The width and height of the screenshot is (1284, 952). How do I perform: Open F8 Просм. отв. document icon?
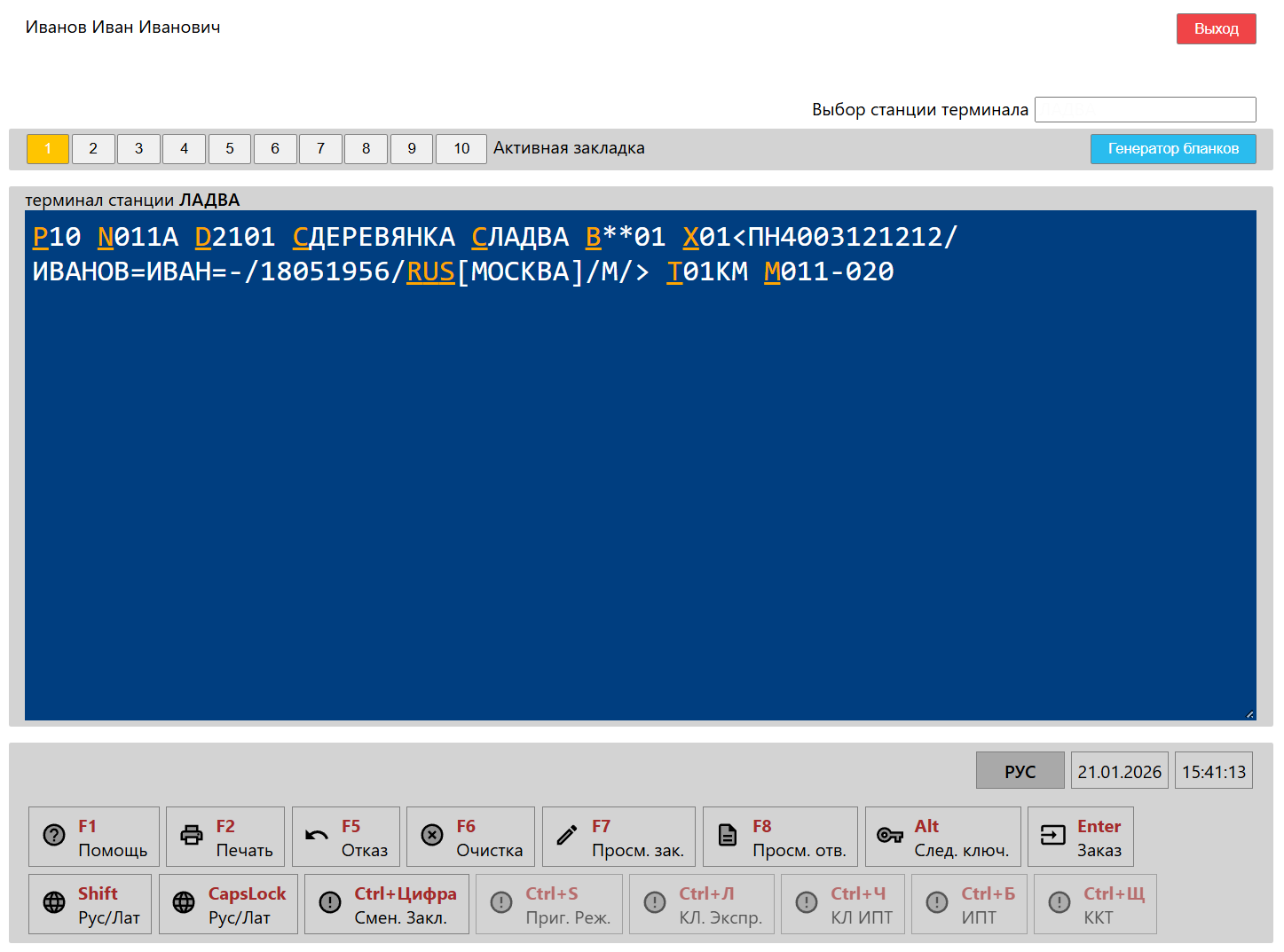[x=728, y=836]
